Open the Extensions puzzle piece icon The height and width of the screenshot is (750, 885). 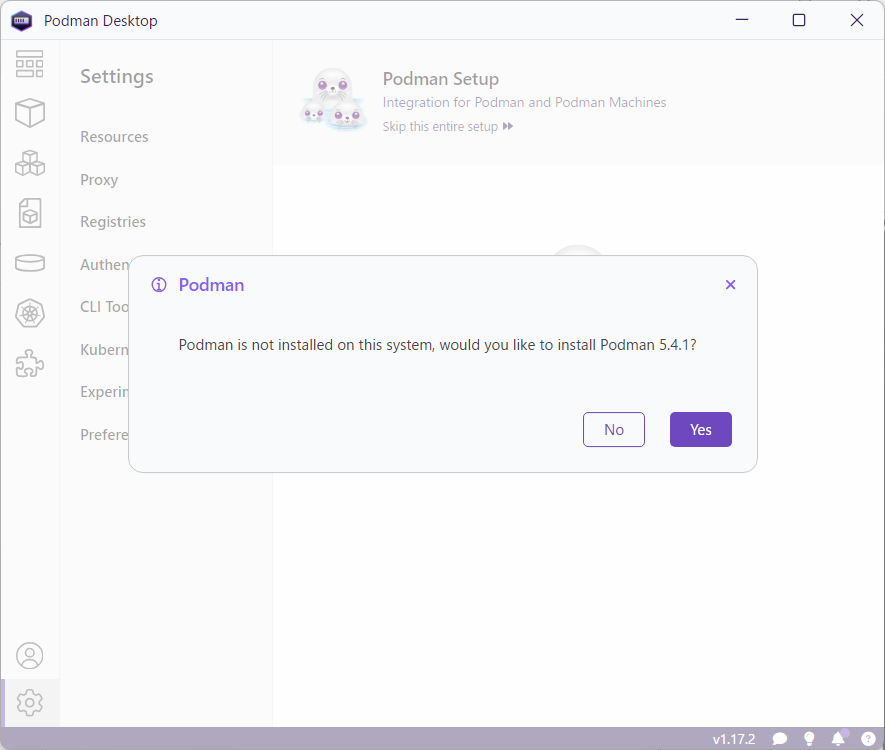(30, 364)
